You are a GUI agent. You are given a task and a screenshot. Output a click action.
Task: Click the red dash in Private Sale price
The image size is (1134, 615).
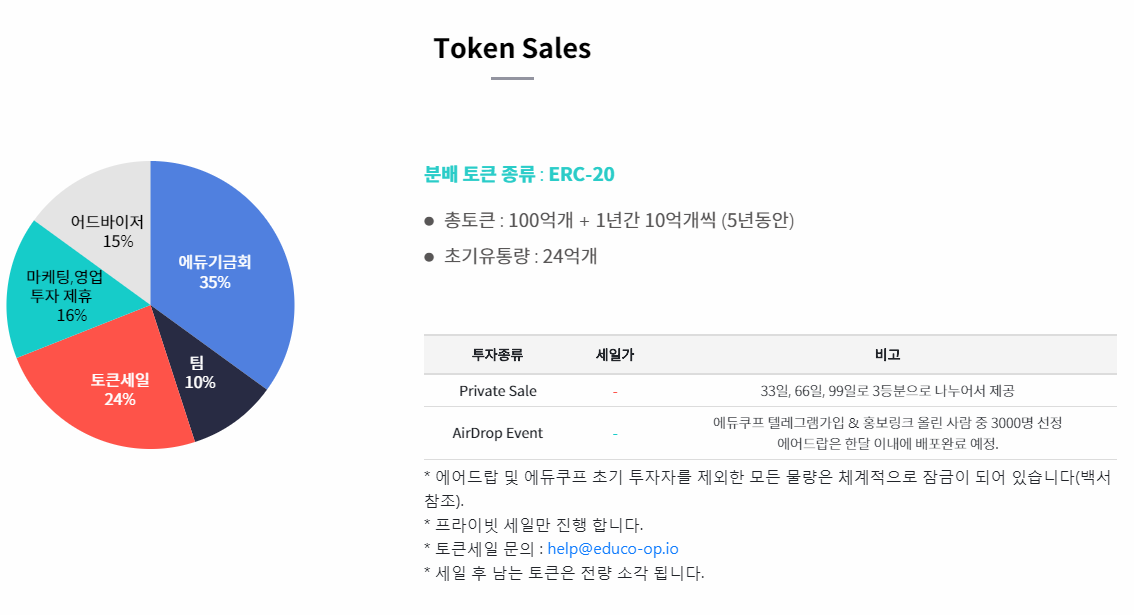(x=615, y=392)
